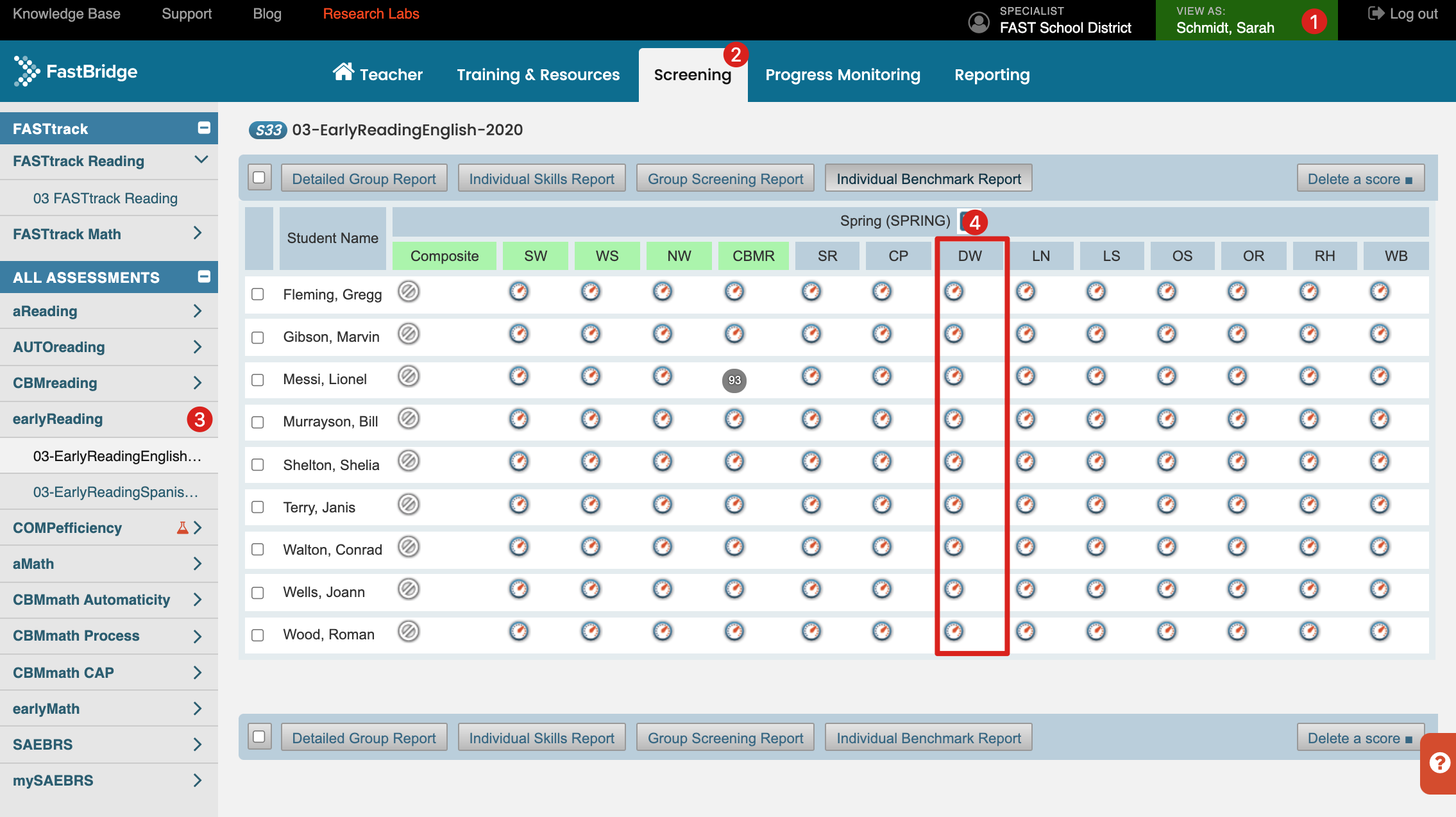1456x817 pixels.
Task: Open the Reporting tab
Action: (992, 74)
